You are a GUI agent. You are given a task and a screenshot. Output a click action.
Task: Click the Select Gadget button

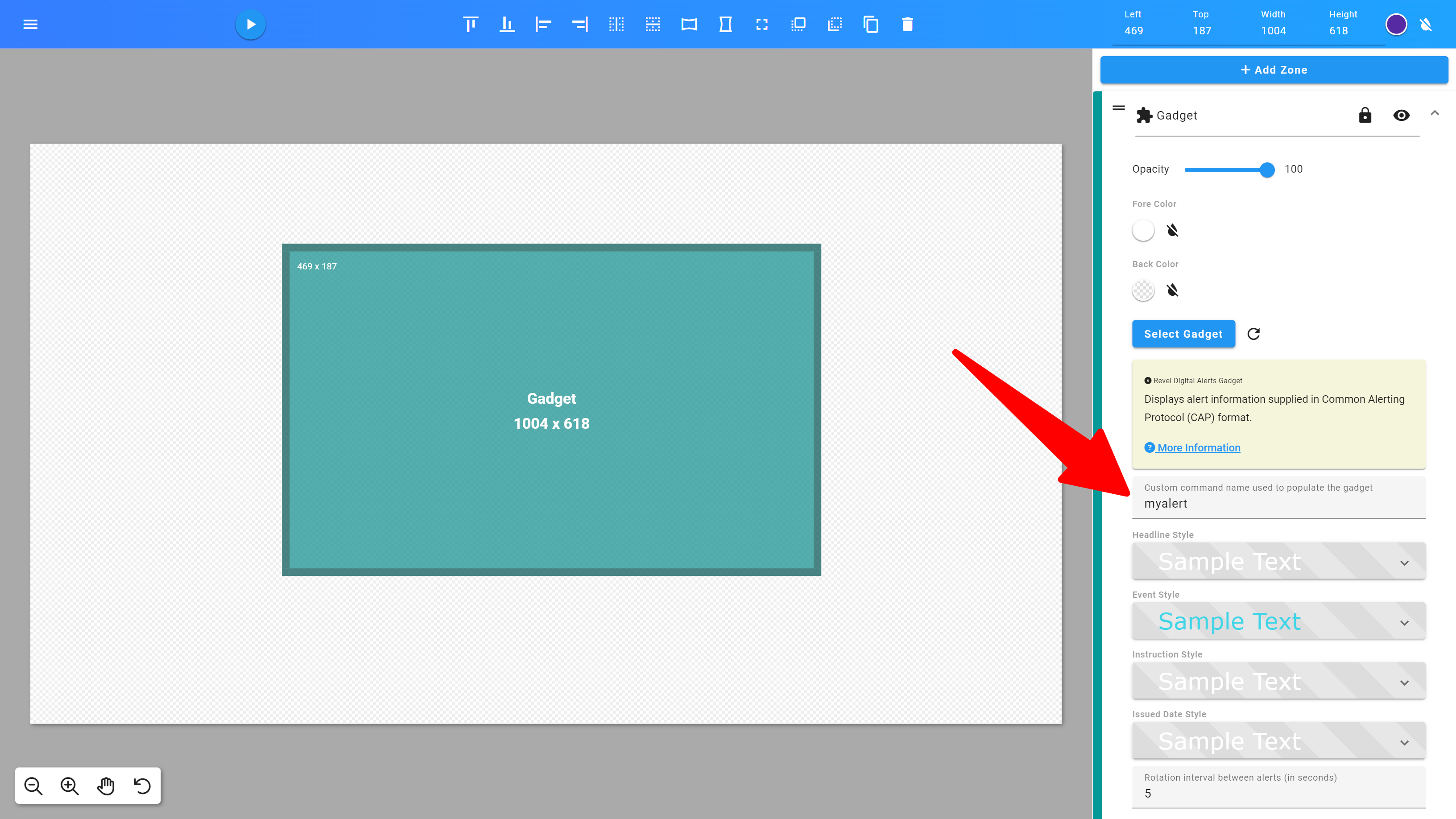(x=1183, y=334)
